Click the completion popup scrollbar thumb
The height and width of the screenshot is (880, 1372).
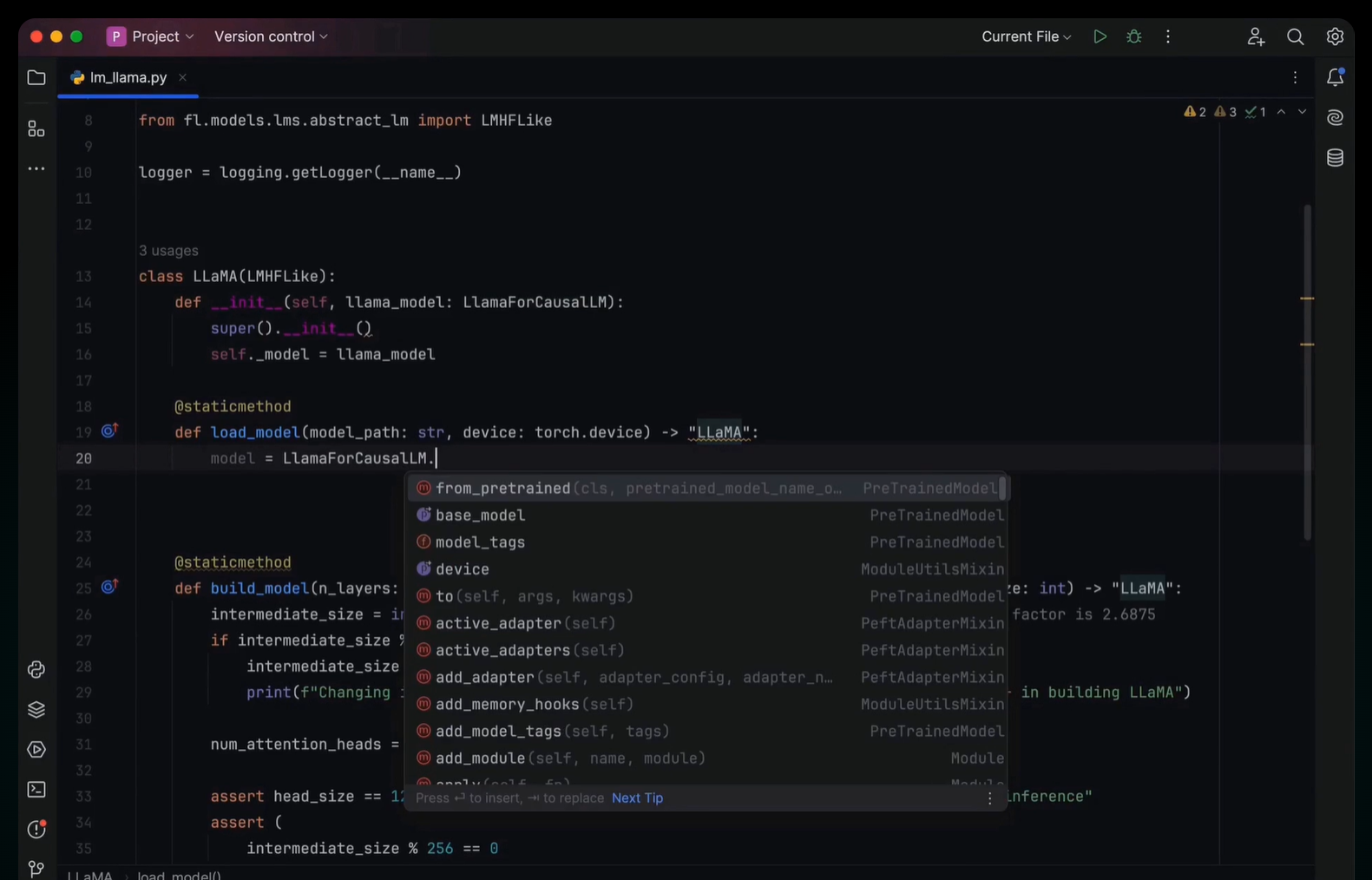click(1001, 489)
